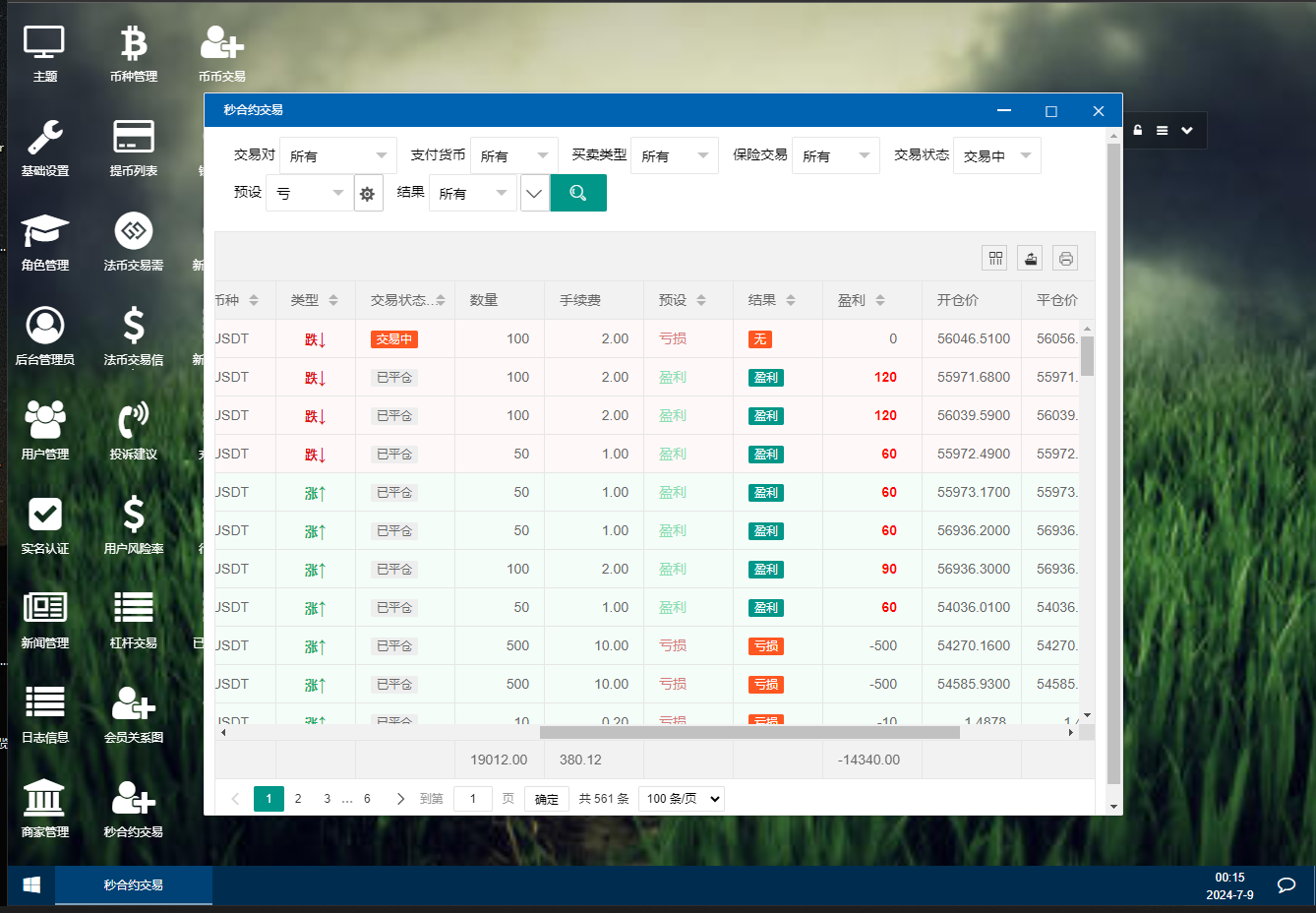
Task: Expand the 交易状态 dropdown showing 交易中
Action: 996,155
